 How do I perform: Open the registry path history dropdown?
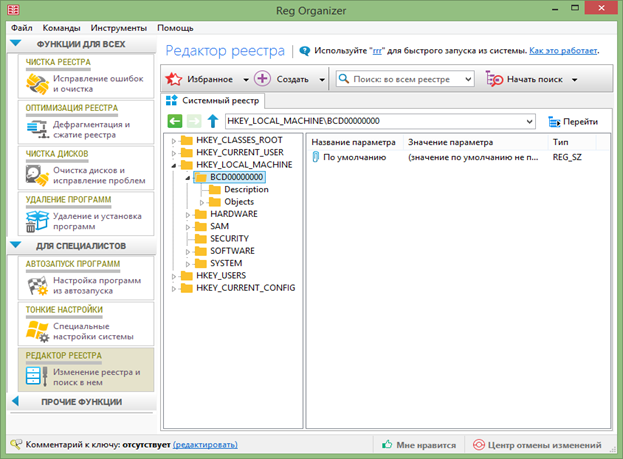pos(529,121)
